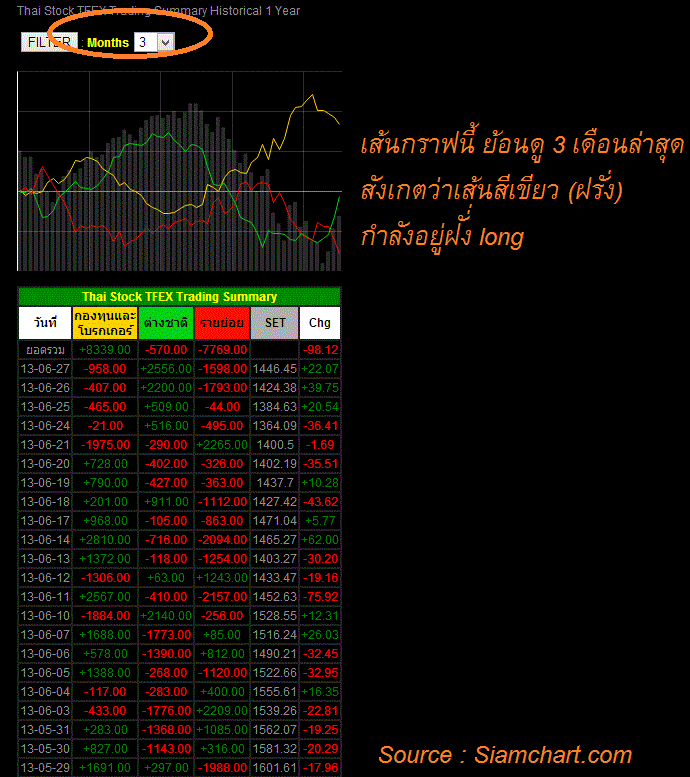Click total foreign value -570.00

pos(166,350)
